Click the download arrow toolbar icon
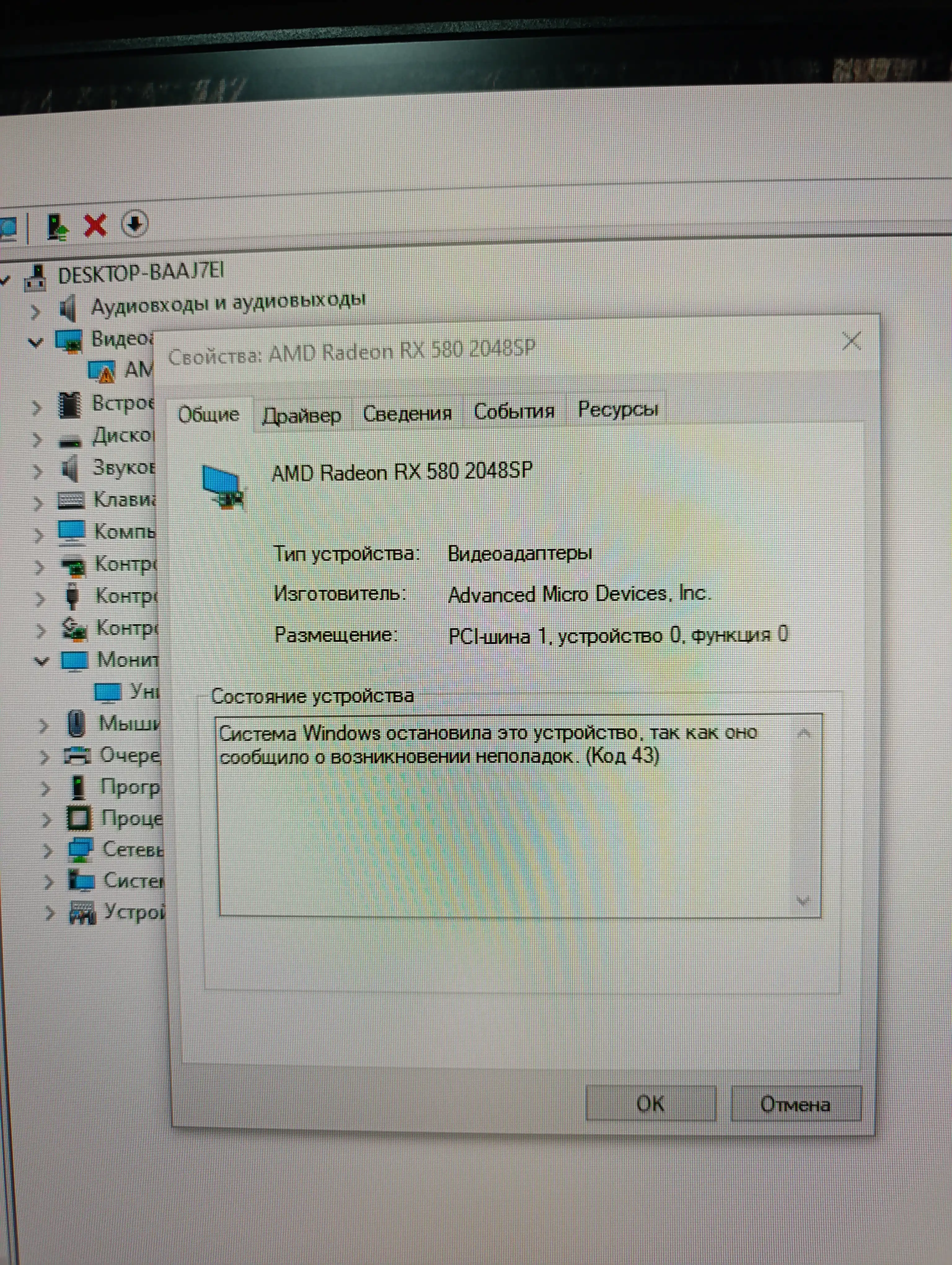The height and width of the screenshot is (1265, 952). coord(134,224)
